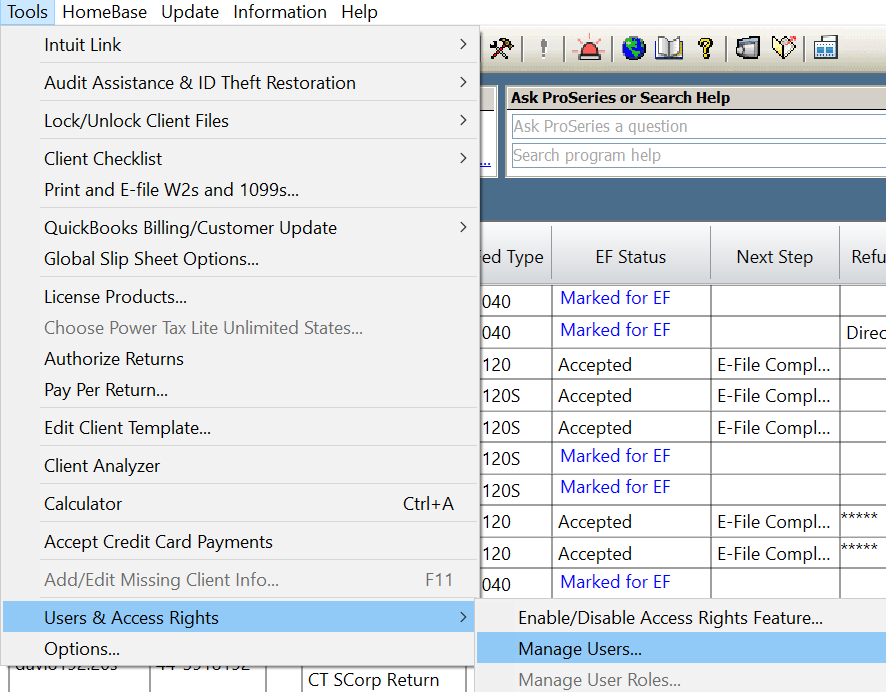
Task: Click the gray folder-stack icon in toolbar
Action: (x=748, y=48)
